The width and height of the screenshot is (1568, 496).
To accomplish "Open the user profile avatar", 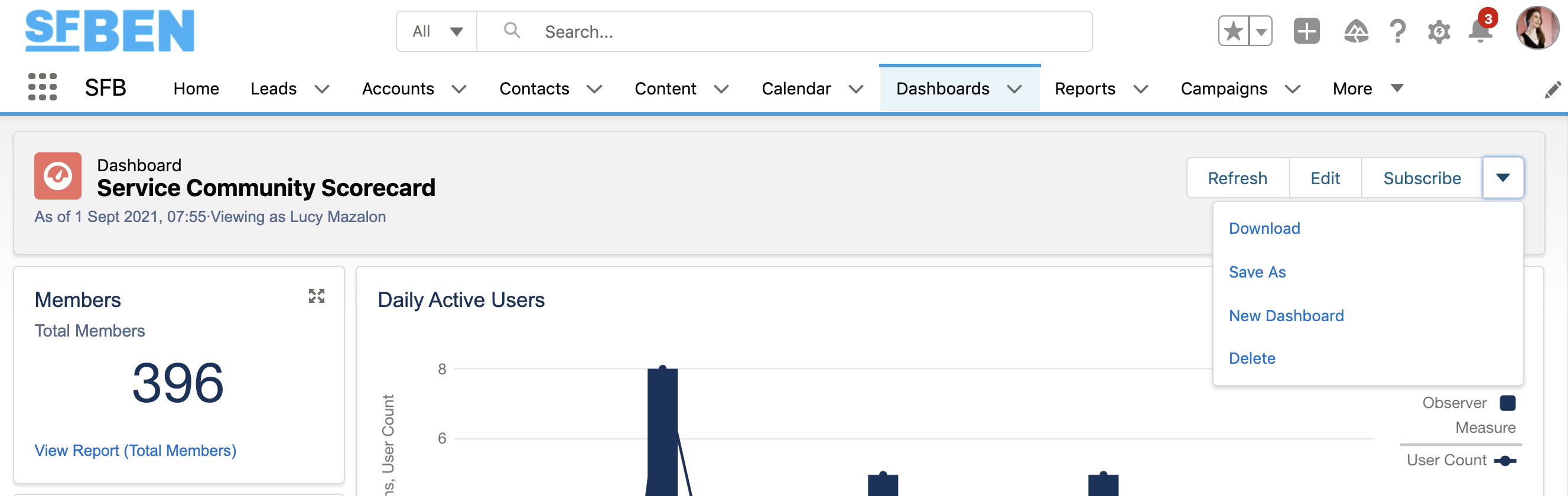I will pyautogui.click(x=1537, y=28).
